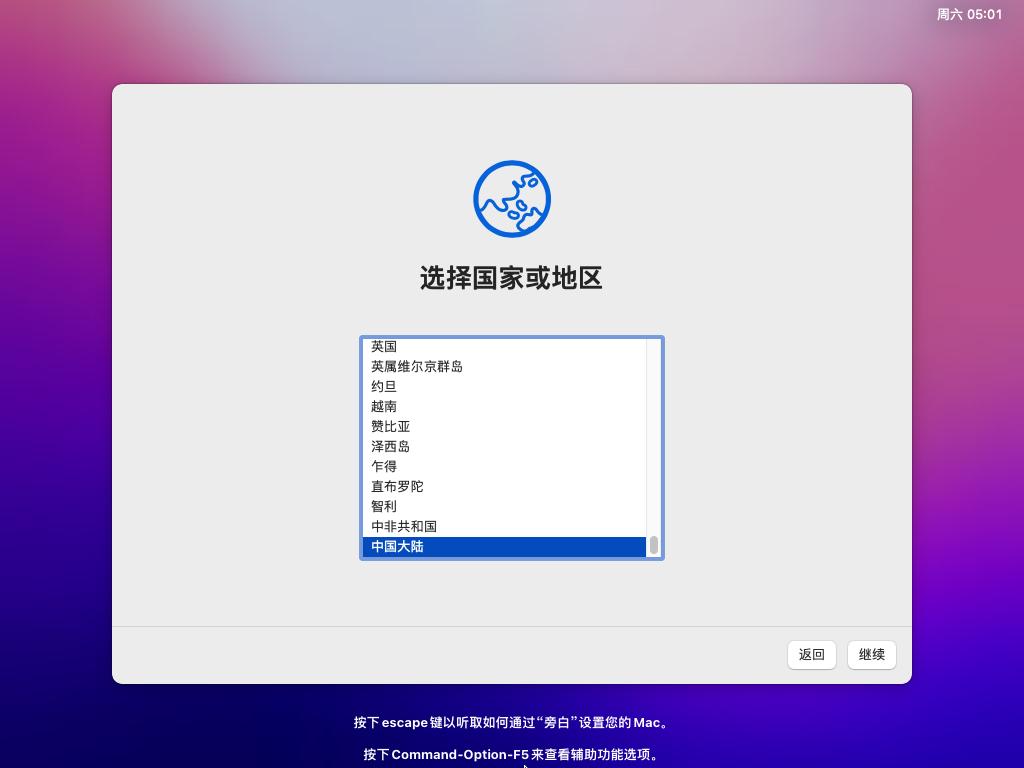1024x768 pixels.
Task: Select 智利 in the region list
Action: 384,507
